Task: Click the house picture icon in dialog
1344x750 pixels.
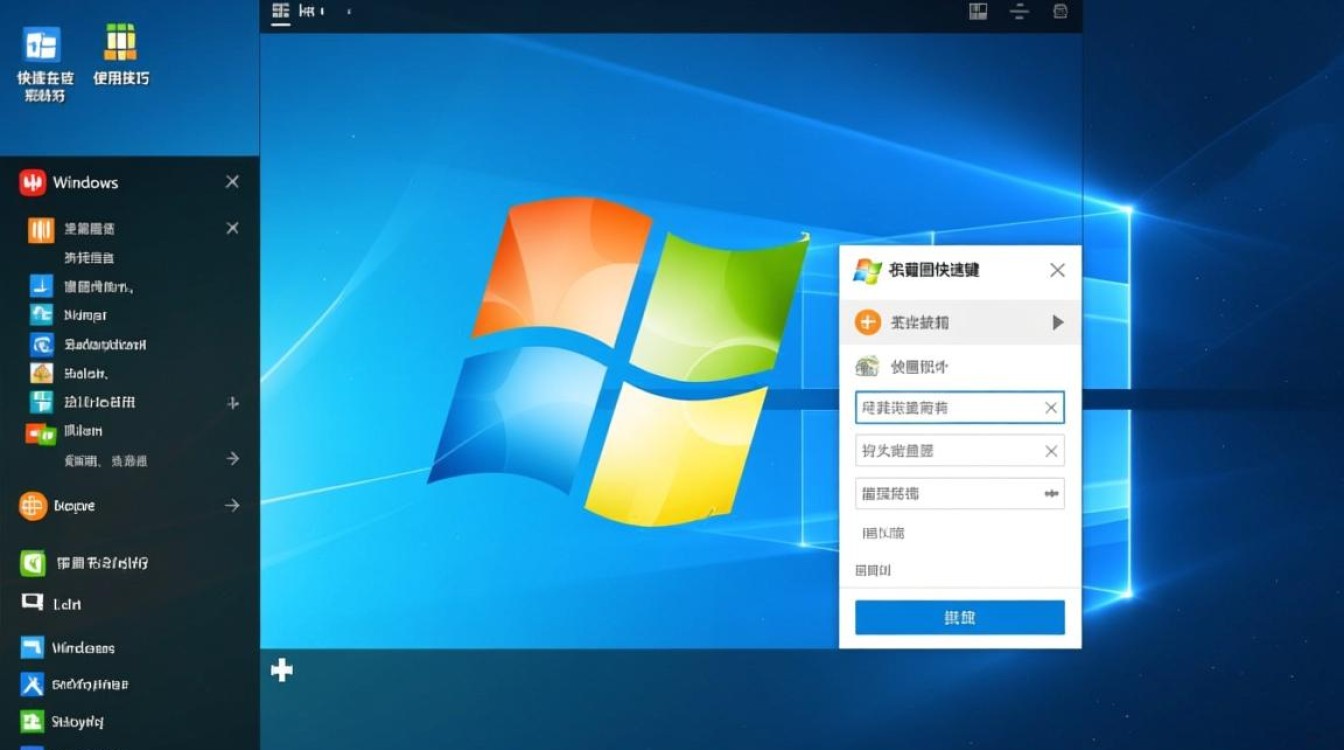Action: coord(867,366)
